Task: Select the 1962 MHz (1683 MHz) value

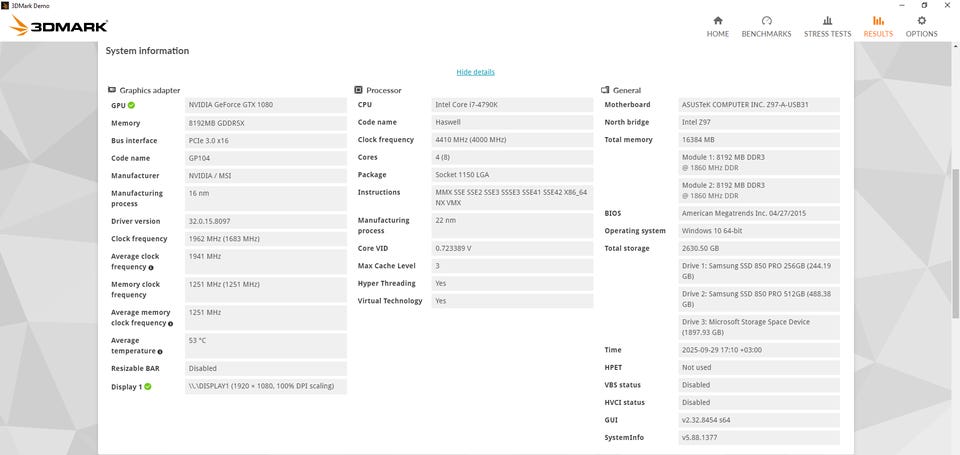Action: [266, 239]
